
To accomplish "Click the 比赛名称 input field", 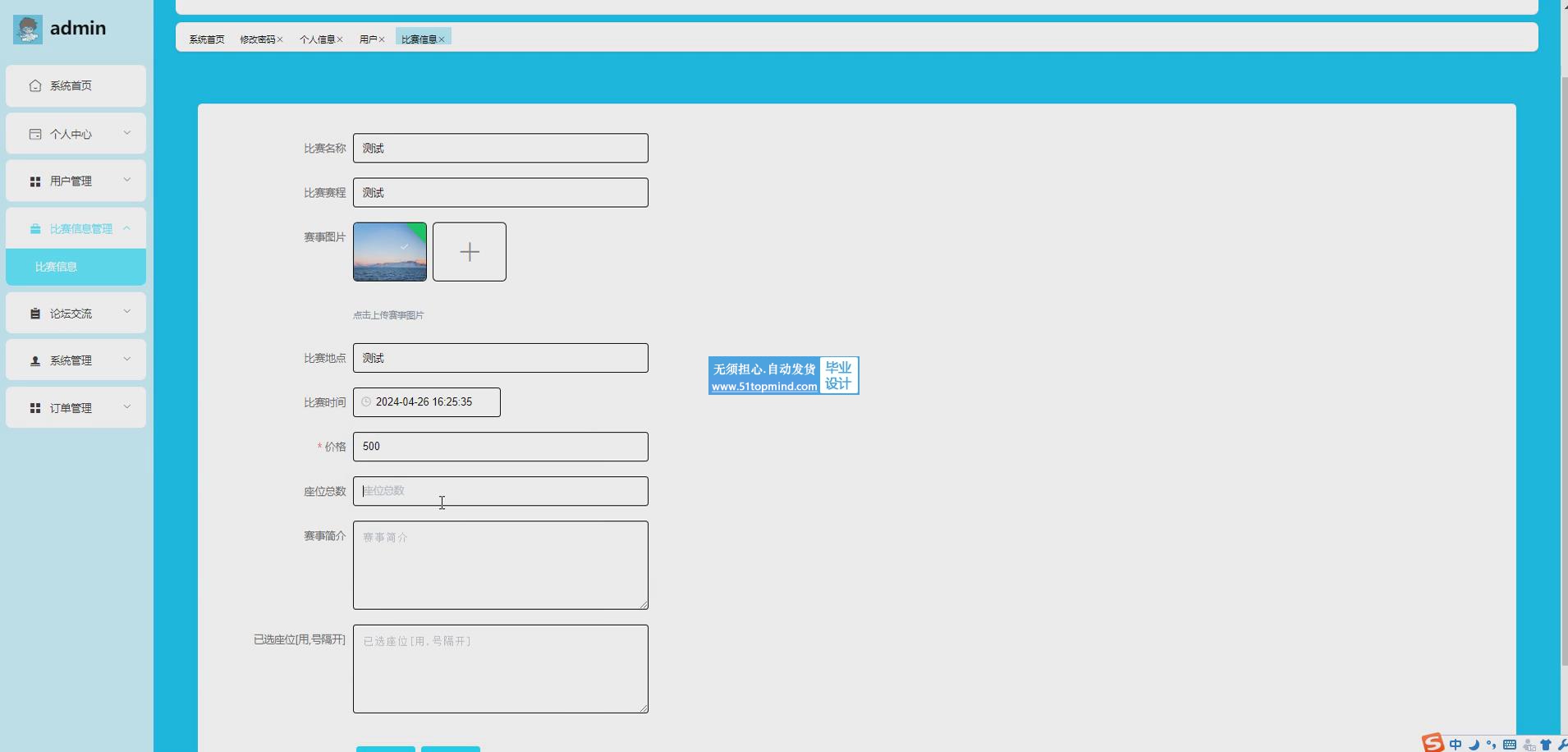I will [501, 149].
